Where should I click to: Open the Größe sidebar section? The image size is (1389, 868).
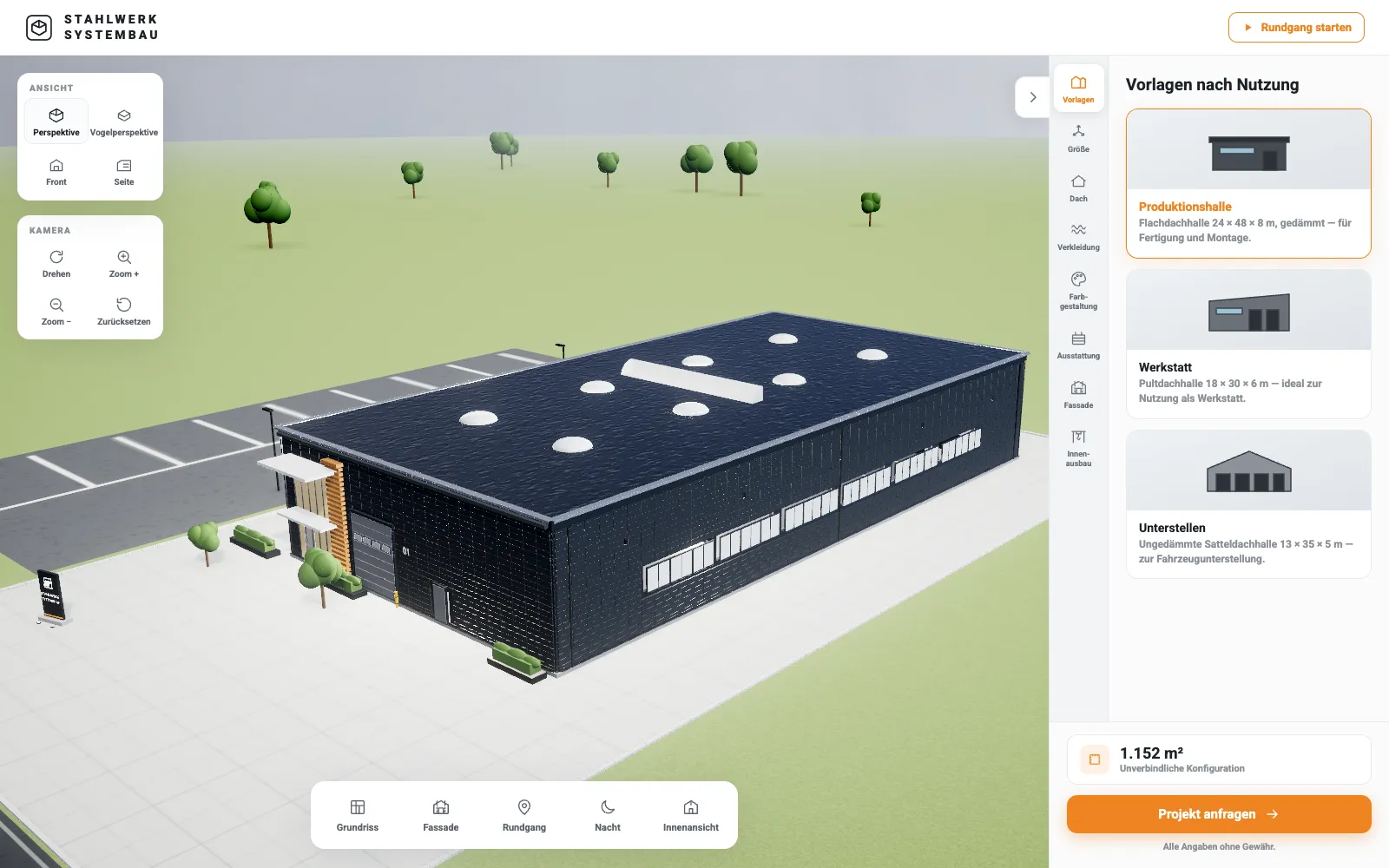[1078, 139]
